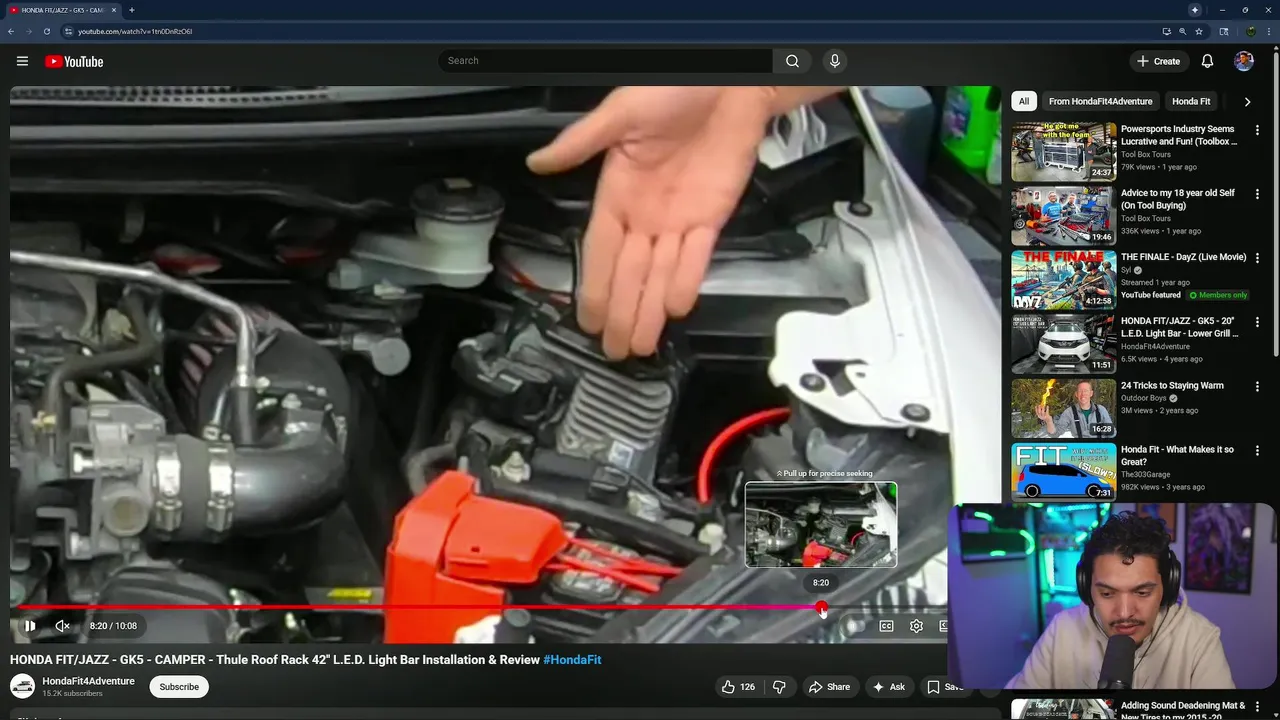Image resolution: width=1280 pixels, height=720 pixels.
Task: Open notifications bell
Action: [1207, 61]
